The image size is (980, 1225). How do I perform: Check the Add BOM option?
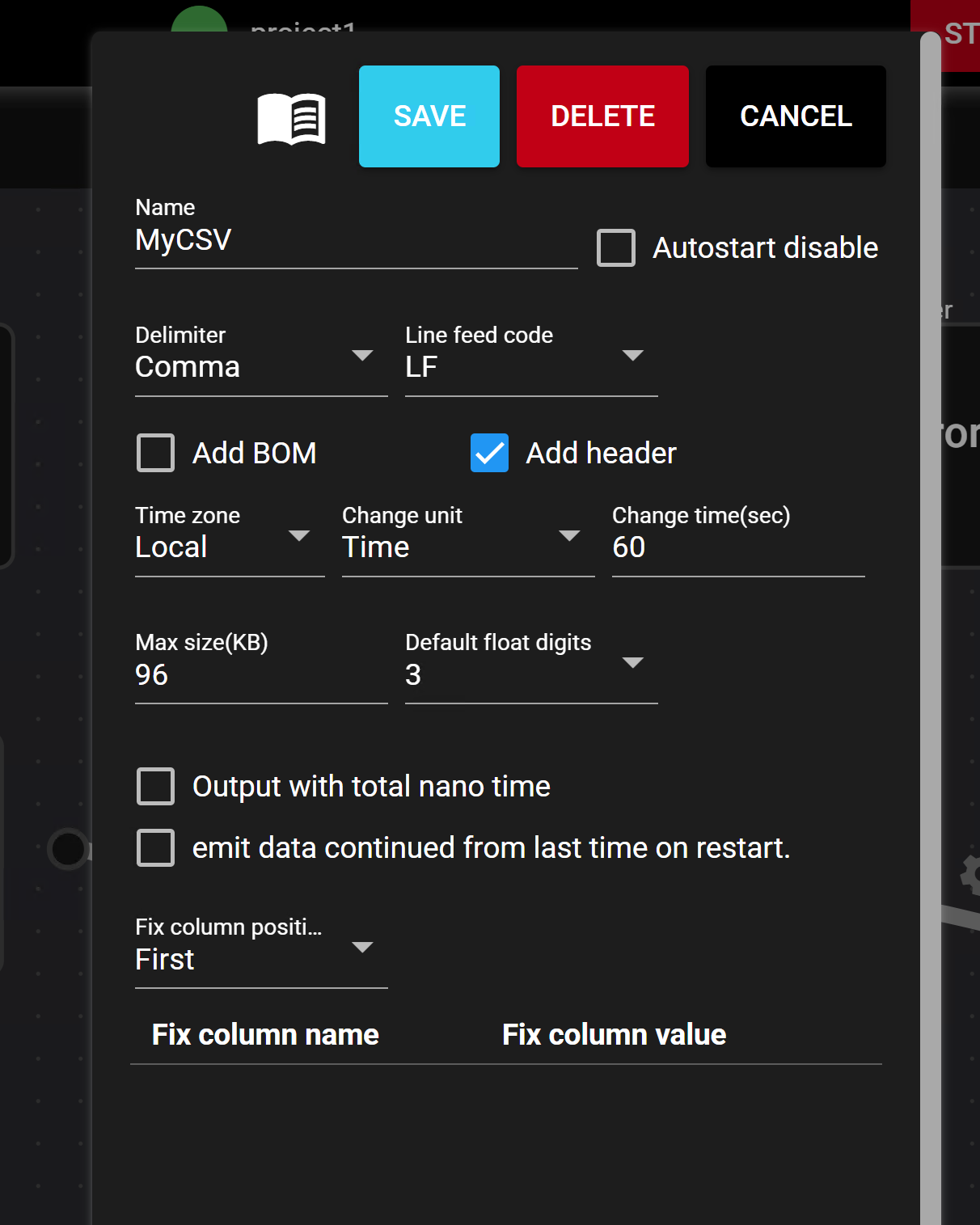pyautogui.click(x=156, y=453)
